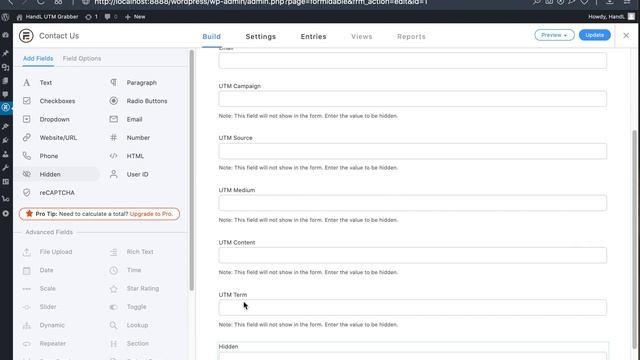Close the form builder
This screenshot has width=640, height=360.
coord(626,36)
